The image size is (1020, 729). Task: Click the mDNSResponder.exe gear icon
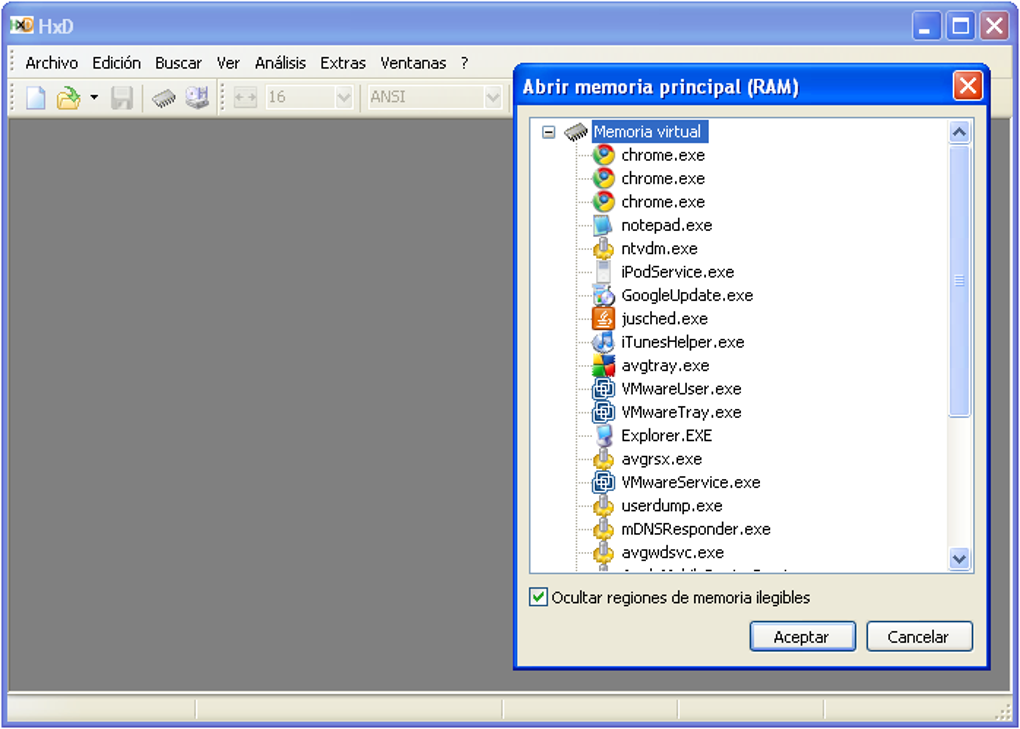point(603,529)
